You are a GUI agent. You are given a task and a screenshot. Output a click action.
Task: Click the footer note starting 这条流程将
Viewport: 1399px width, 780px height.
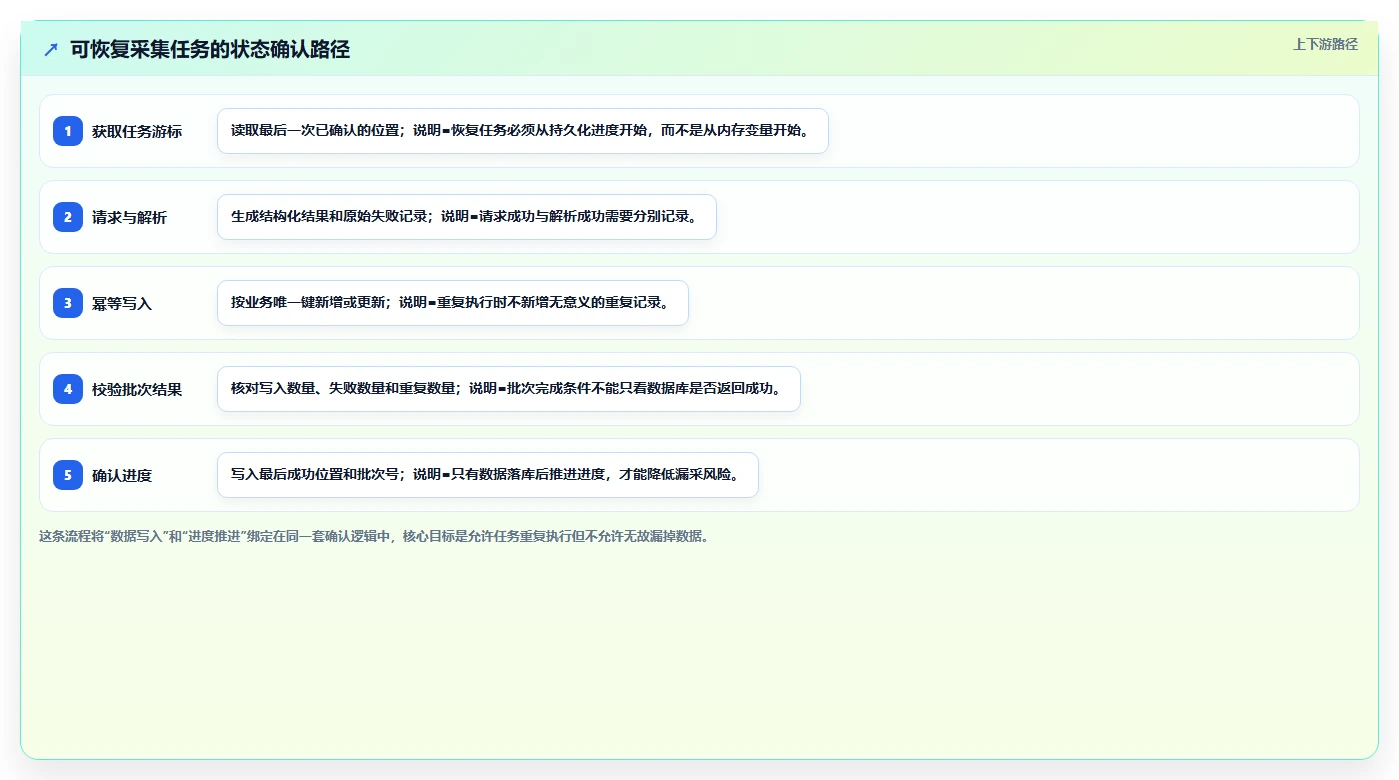[x=374, y=536]
